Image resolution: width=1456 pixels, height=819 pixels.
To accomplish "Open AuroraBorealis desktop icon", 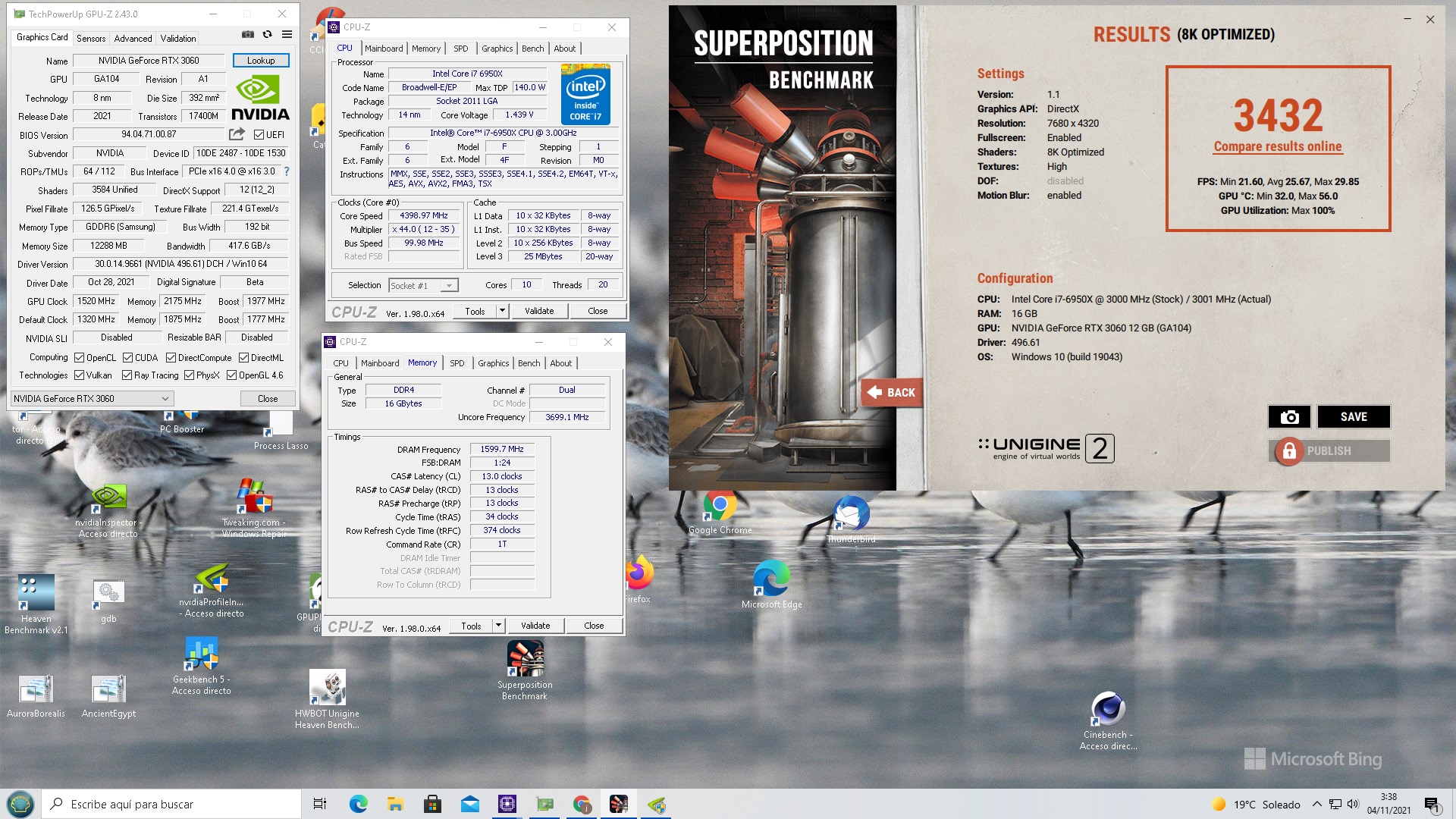I will coord(36,696).
